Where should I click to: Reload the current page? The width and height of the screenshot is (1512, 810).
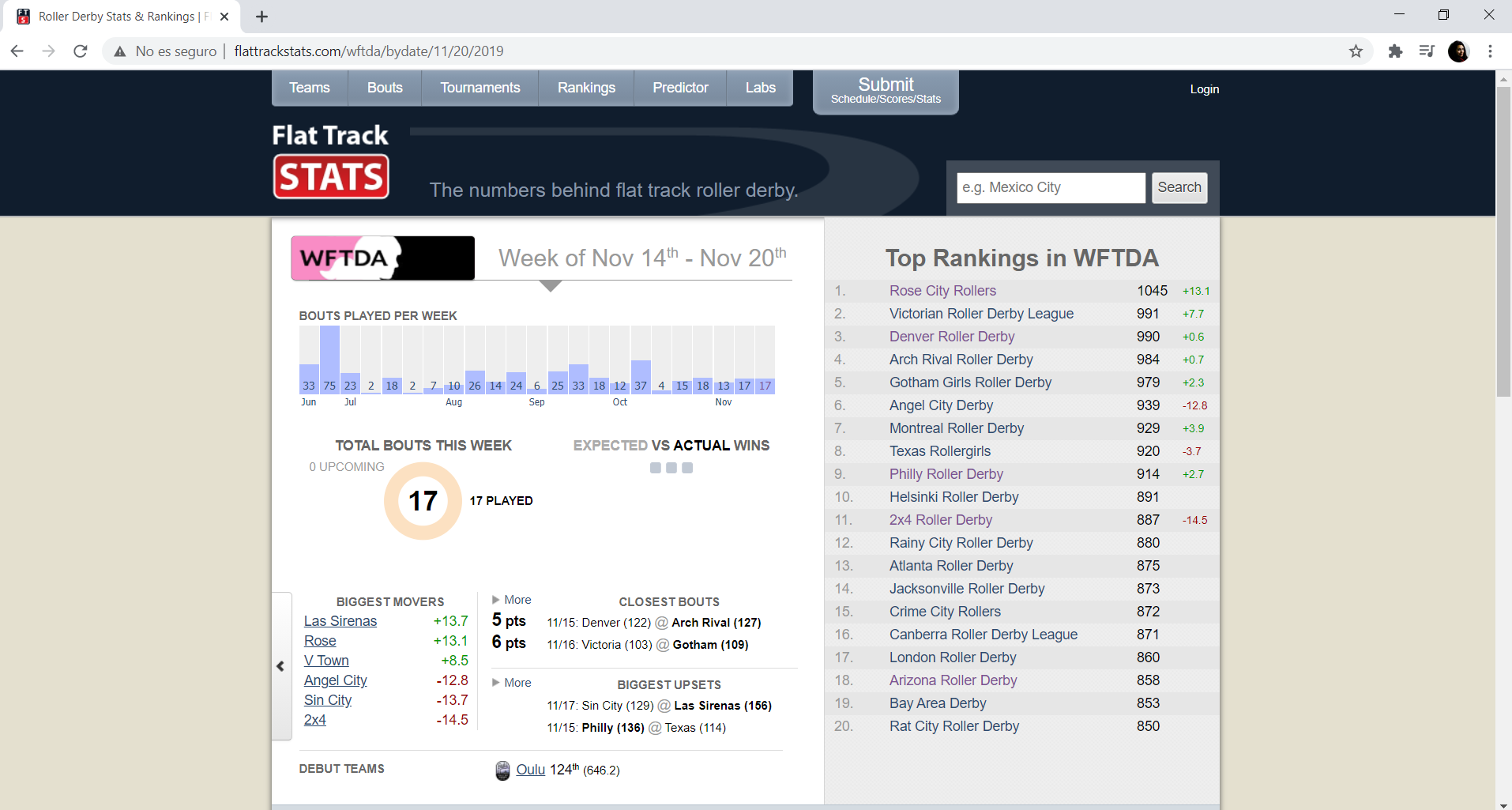tap(80, 51)
